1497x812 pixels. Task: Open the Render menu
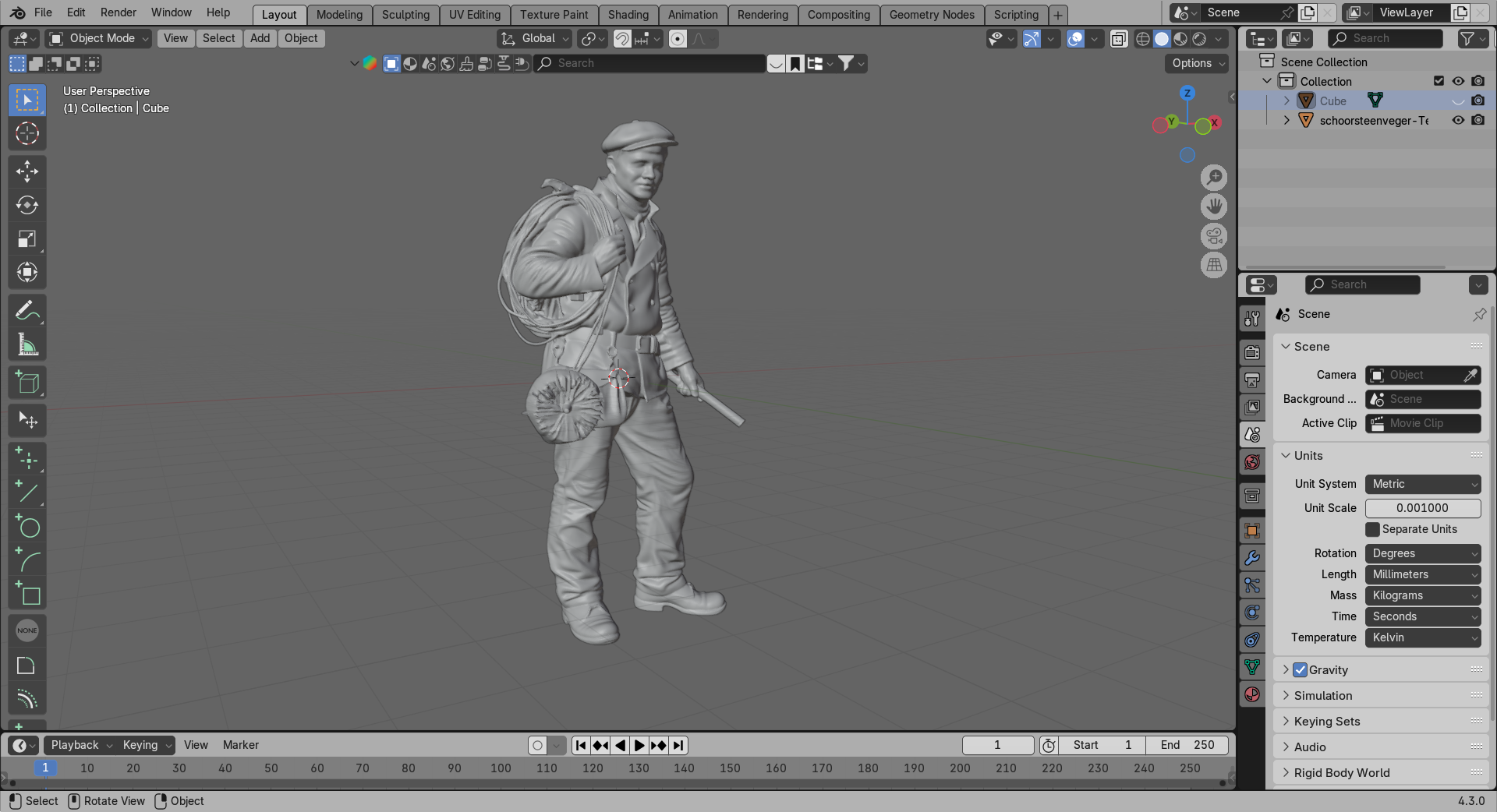tap(118, 12)
